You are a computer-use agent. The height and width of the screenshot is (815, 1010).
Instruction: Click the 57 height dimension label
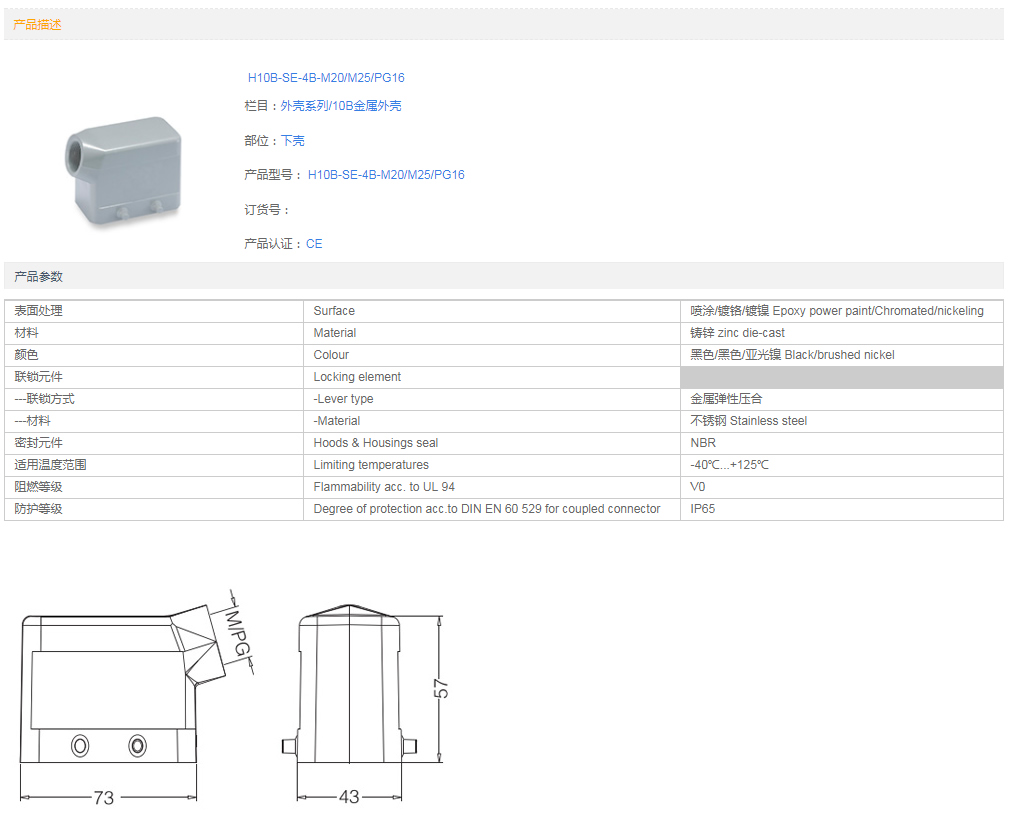(441, 688)
